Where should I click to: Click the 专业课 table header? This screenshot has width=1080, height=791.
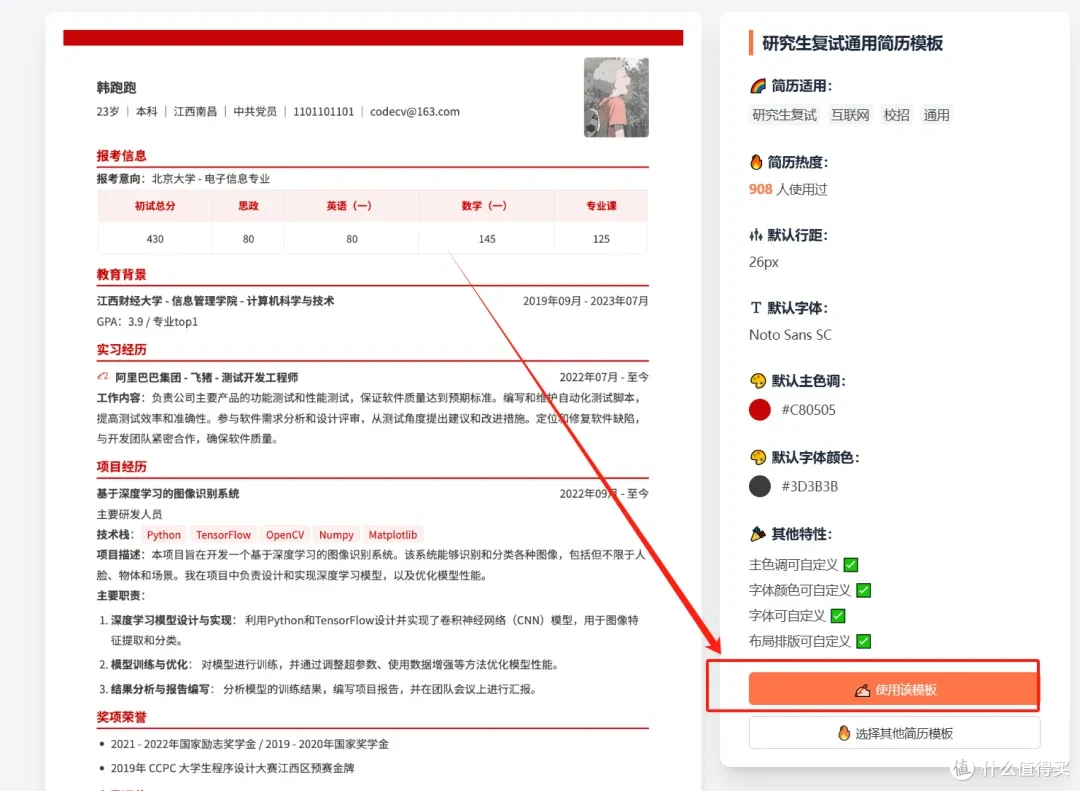[601, 205]
